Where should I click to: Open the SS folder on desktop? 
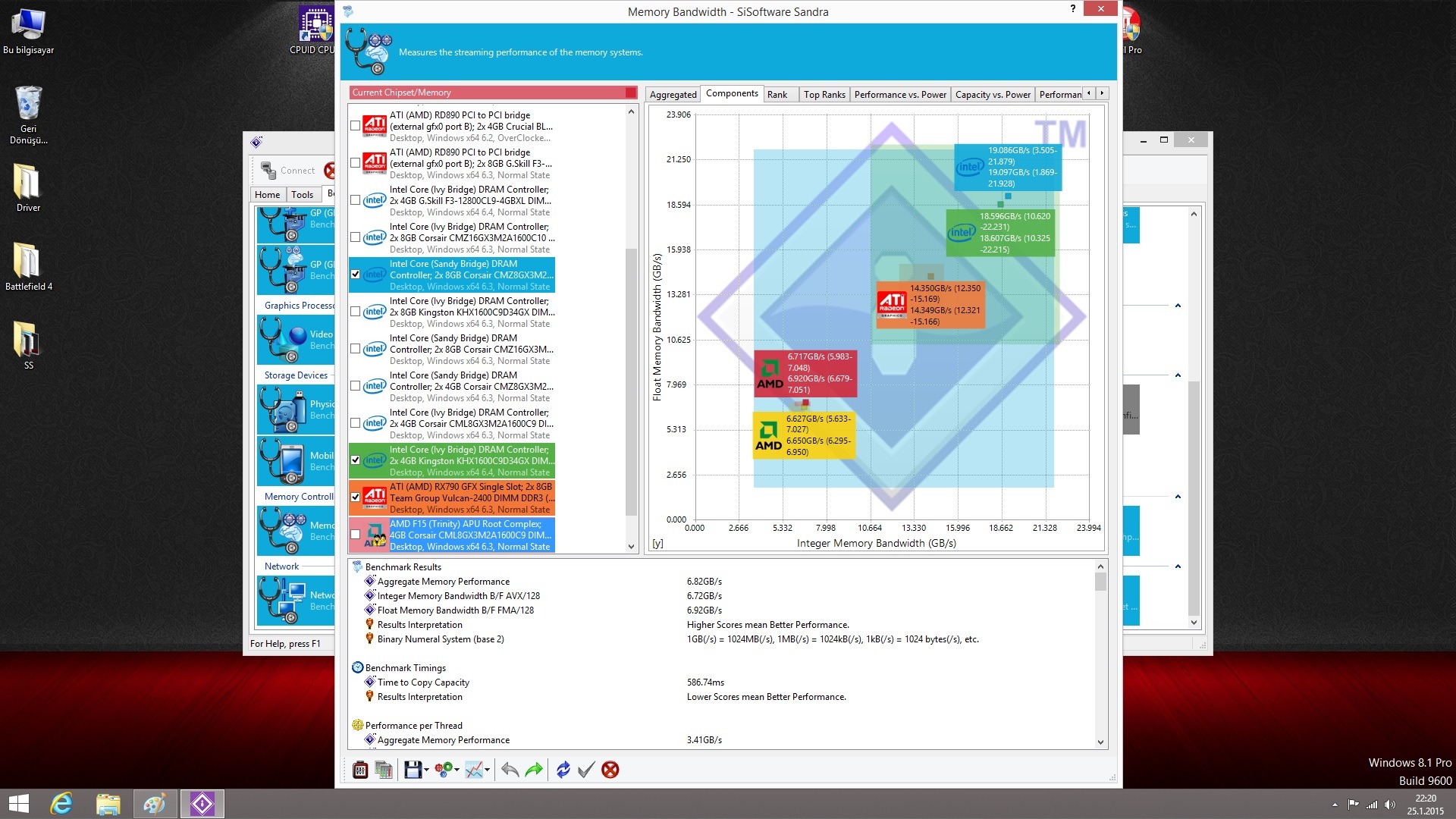point(28,345)
